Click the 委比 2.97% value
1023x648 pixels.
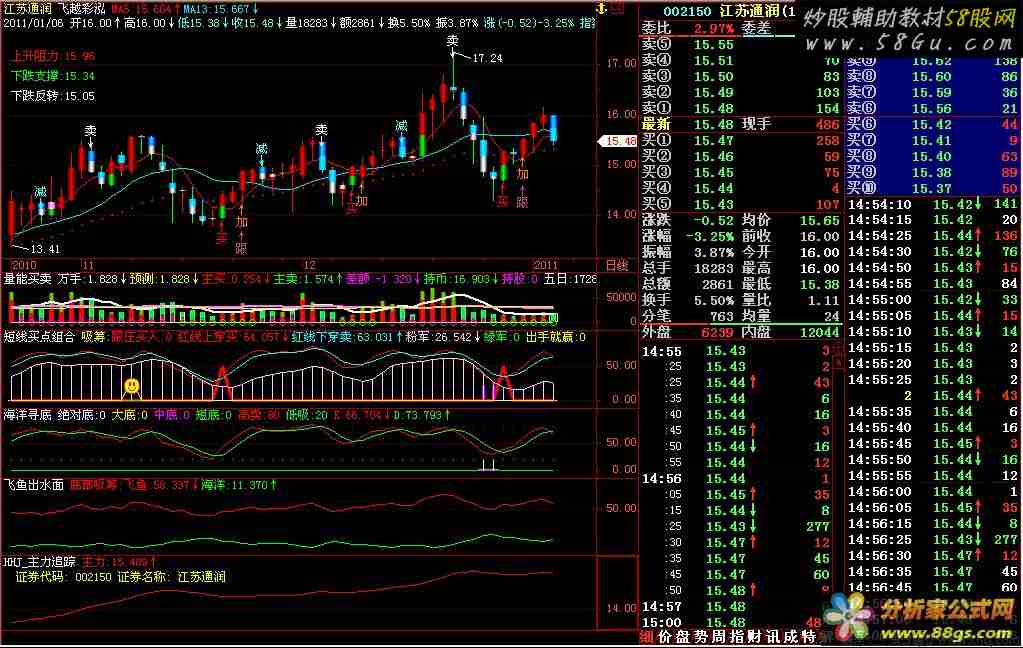pos(714,29)
